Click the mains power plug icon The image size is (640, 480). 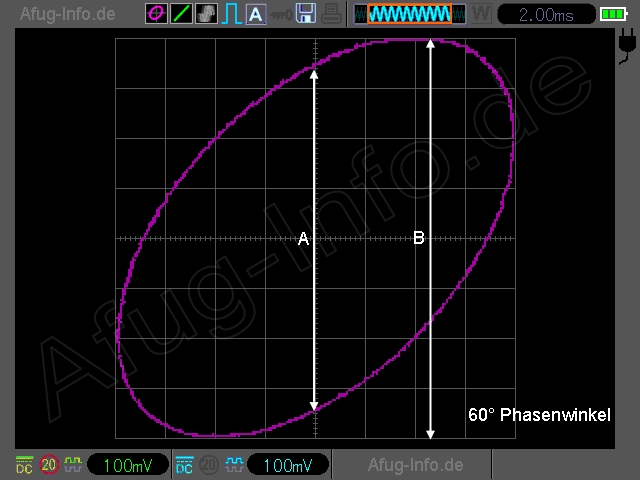[x=627, y=46]
